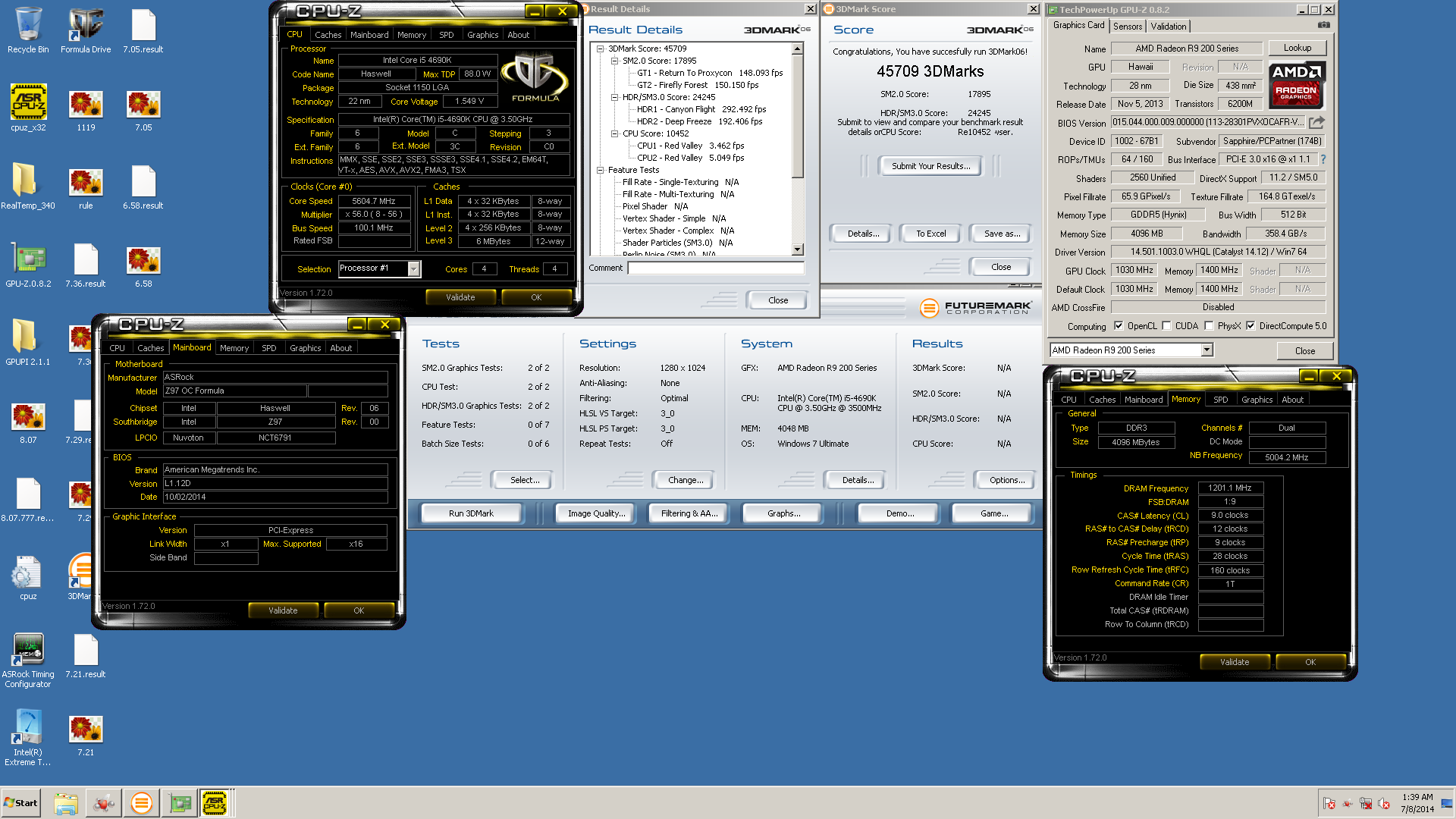Switch to 3DMark orange taskbar icon

[141, 803]
